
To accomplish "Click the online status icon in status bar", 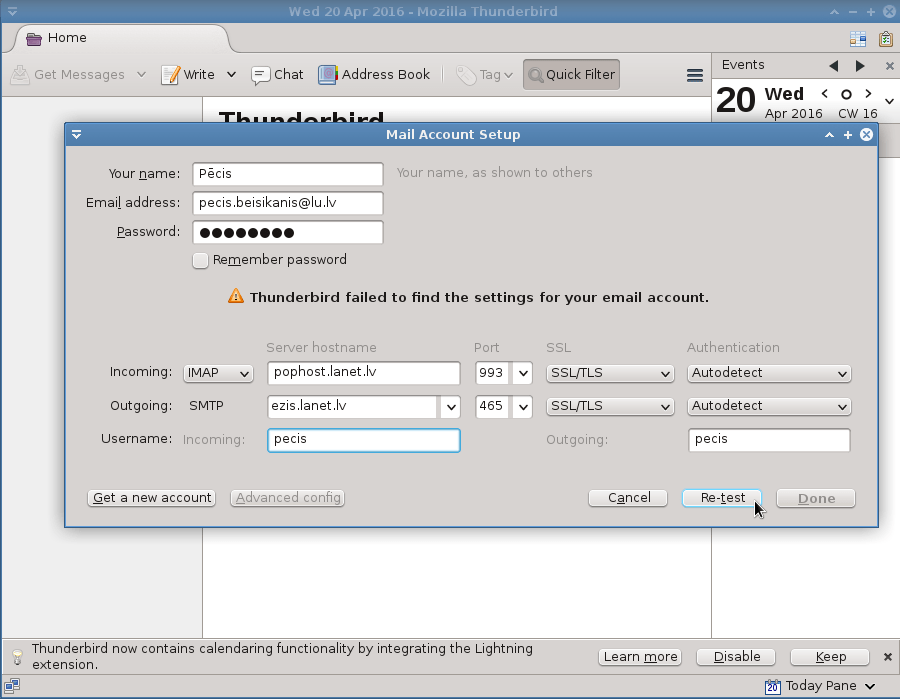I will pyautogui.click(x=12, y=686).
